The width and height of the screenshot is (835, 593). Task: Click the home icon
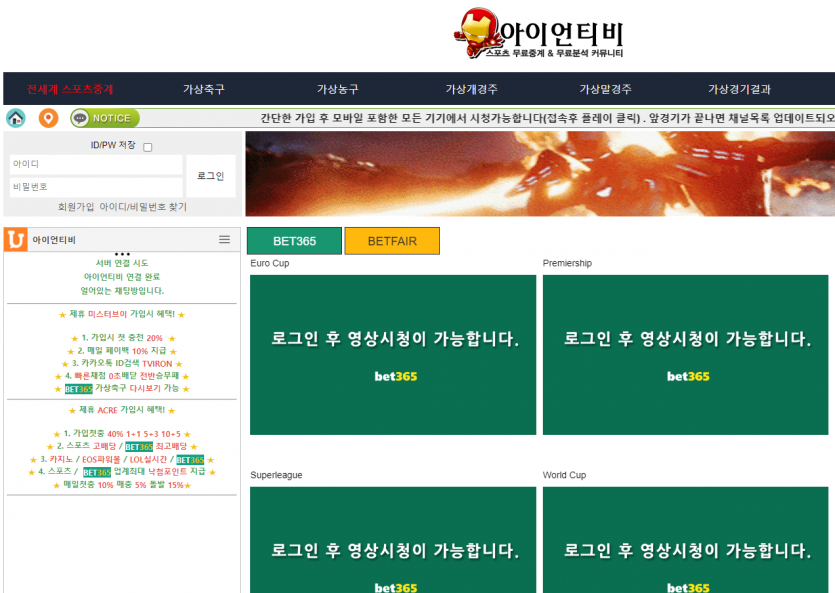pyautogui.click(x=16, y=118)
